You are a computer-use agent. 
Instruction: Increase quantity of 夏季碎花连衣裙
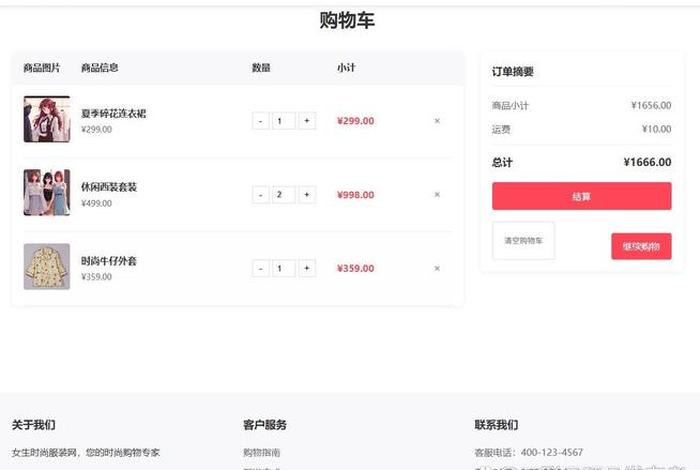pos(307,121)
